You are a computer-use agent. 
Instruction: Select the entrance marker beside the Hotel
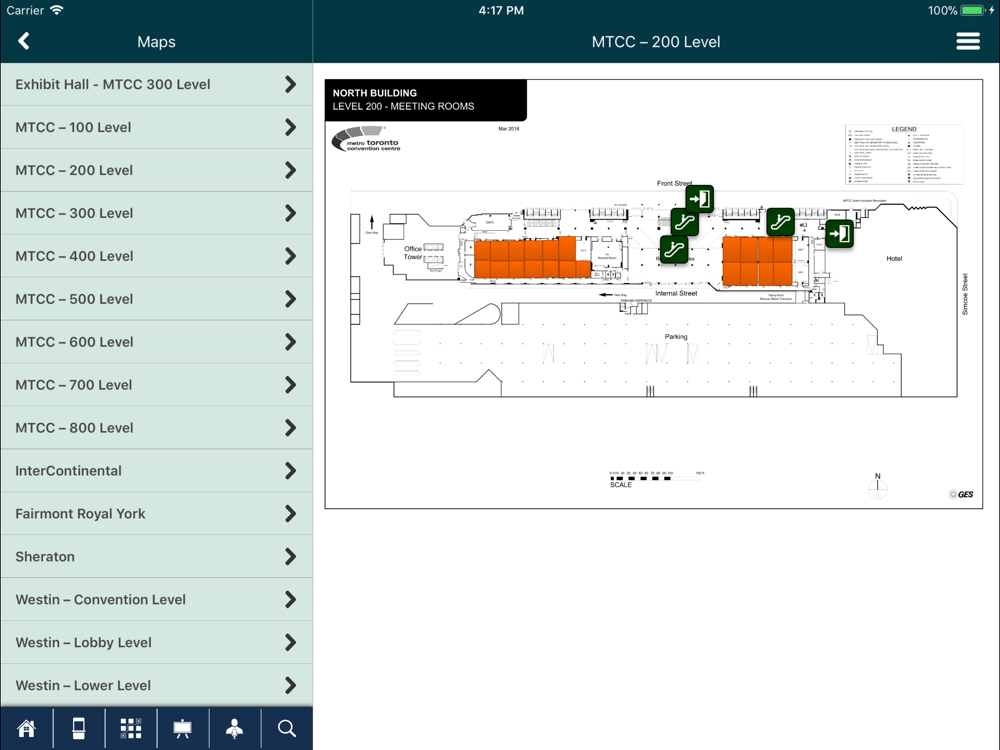(x=840, y=233)
